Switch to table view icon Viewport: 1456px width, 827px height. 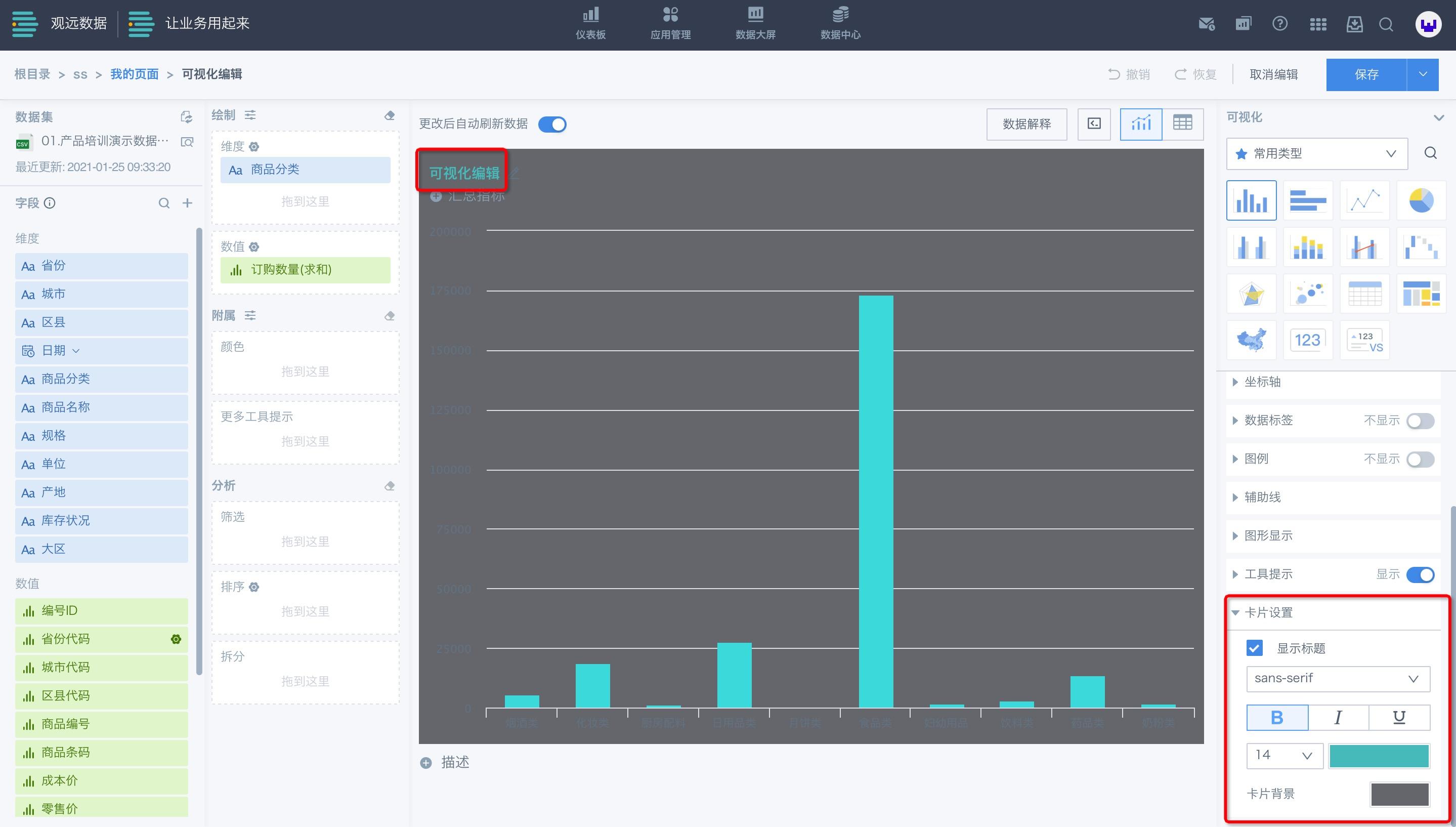[x=1182, y=123]
